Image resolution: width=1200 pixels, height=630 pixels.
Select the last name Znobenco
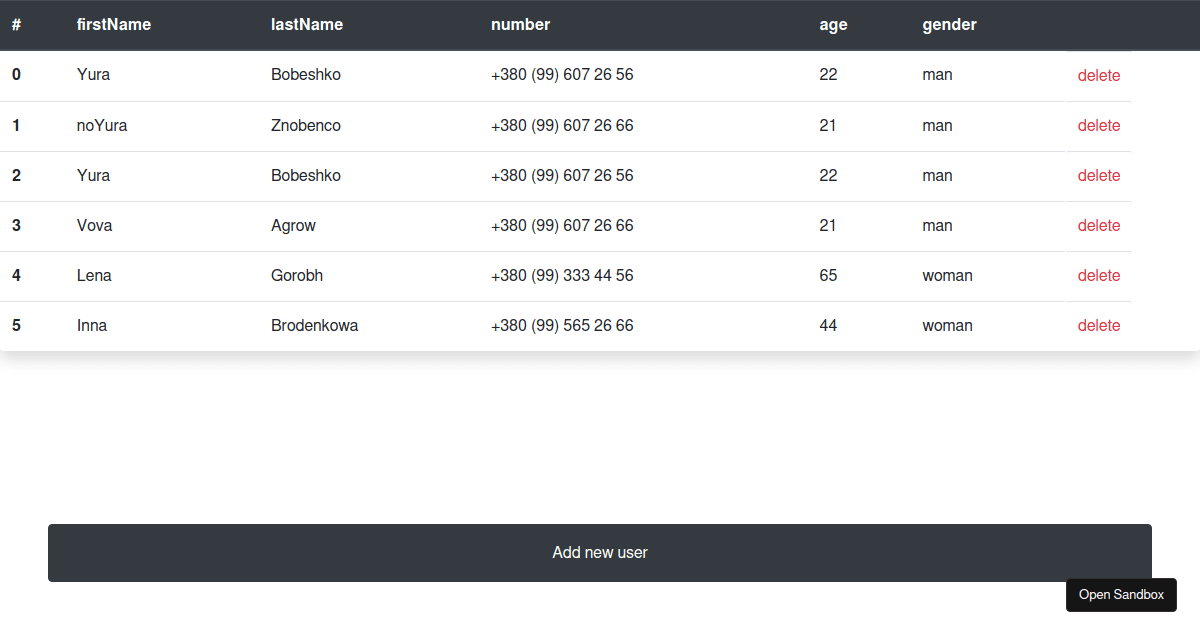tap(306, 126)
